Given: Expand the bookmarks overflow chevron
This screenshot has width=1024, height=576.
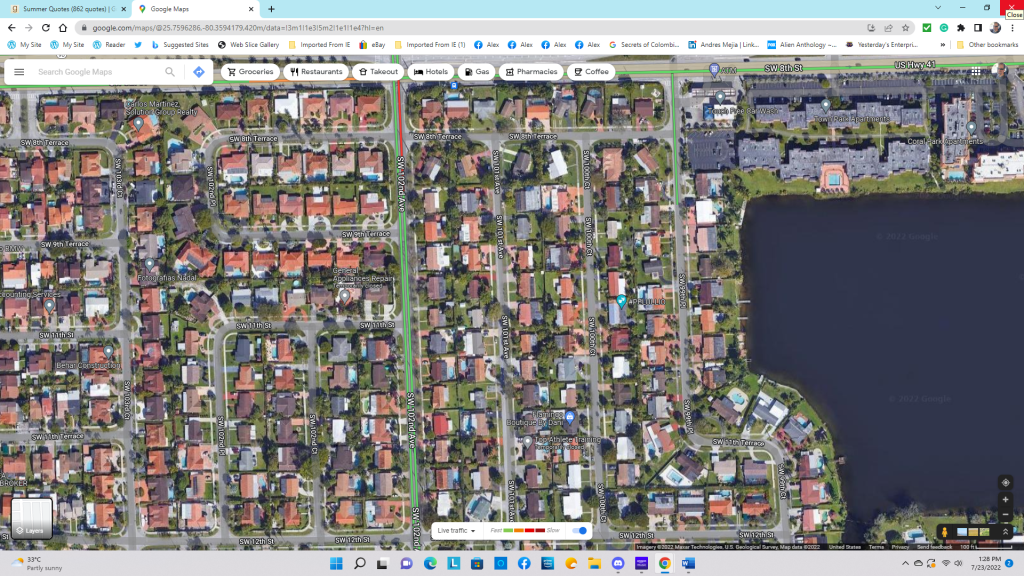Looking at the screenshot, I should (x=944, y=45).
